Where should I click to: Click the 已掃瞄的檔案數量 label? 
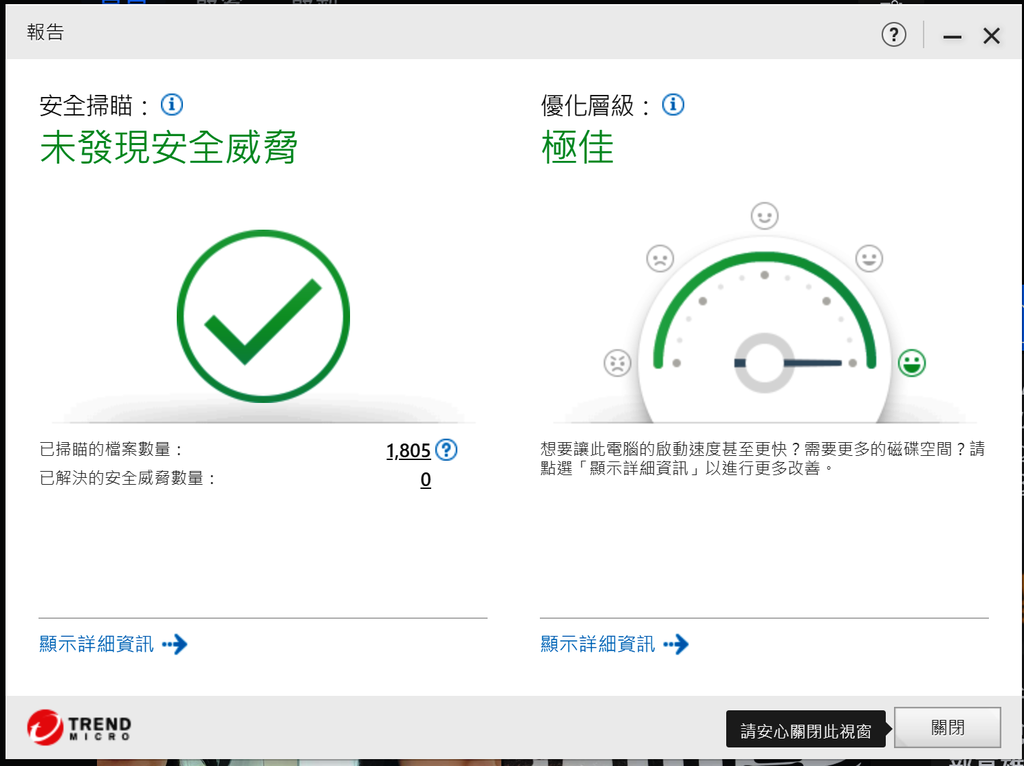point(112,449)
